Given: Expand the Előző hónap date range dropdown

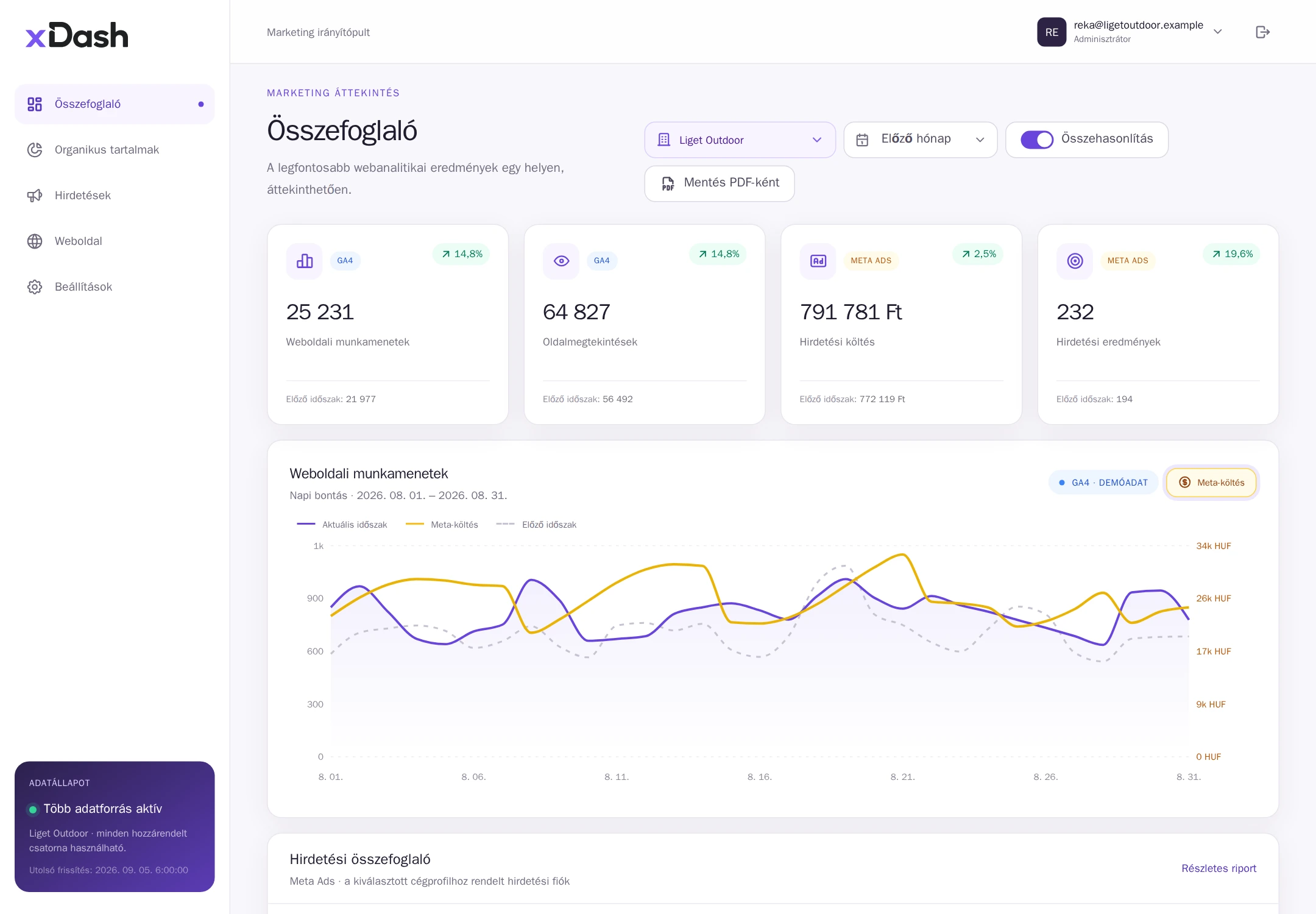Looking at the screenshot, I should tap(920, 140).
